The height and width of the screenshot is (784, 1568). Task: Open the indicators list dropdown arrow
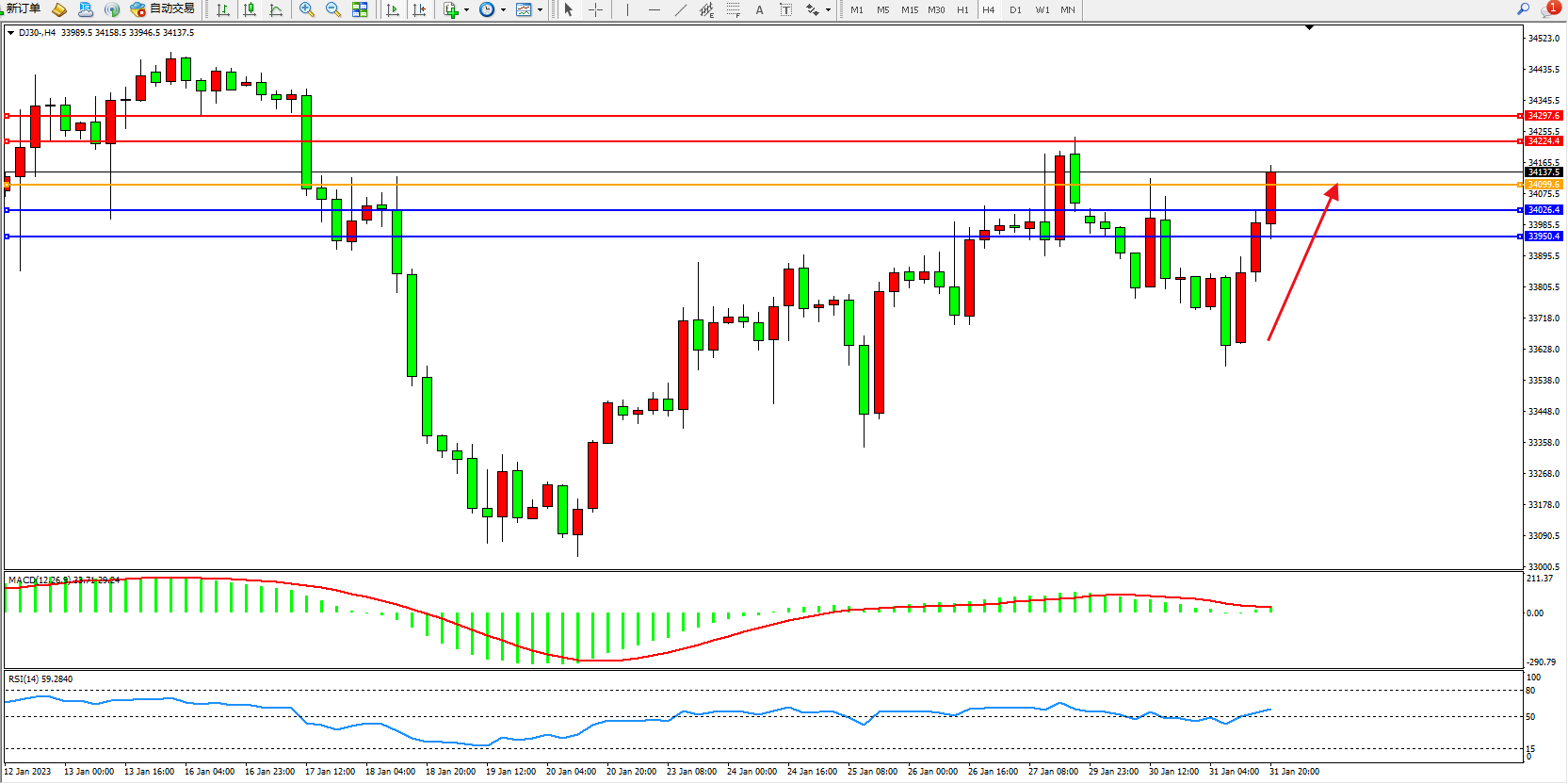(466, 10)
